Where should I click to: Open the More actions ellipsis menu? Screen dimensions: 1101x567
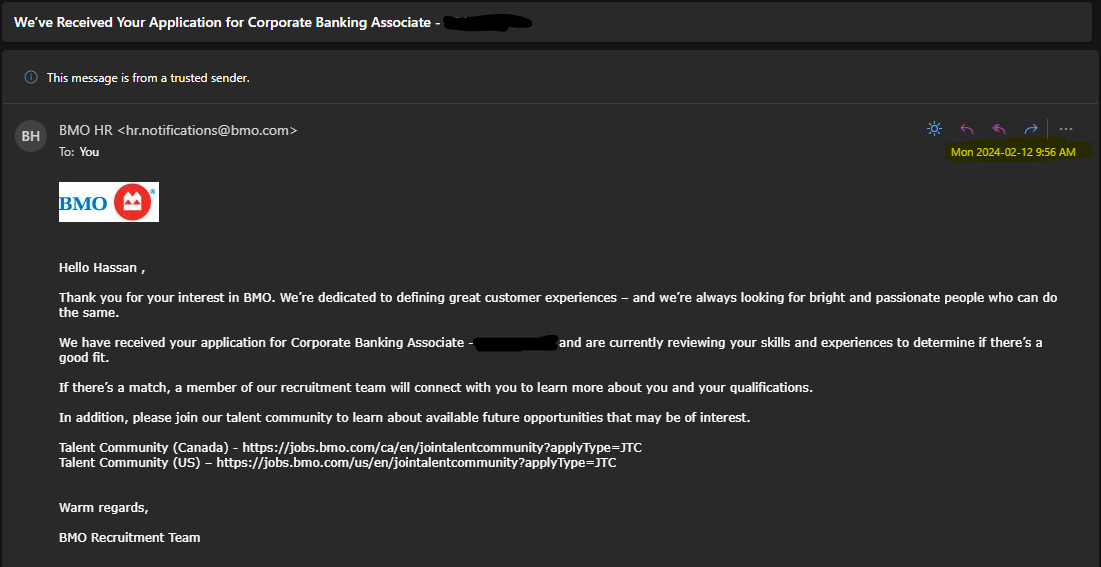(x=1066, y=129)
